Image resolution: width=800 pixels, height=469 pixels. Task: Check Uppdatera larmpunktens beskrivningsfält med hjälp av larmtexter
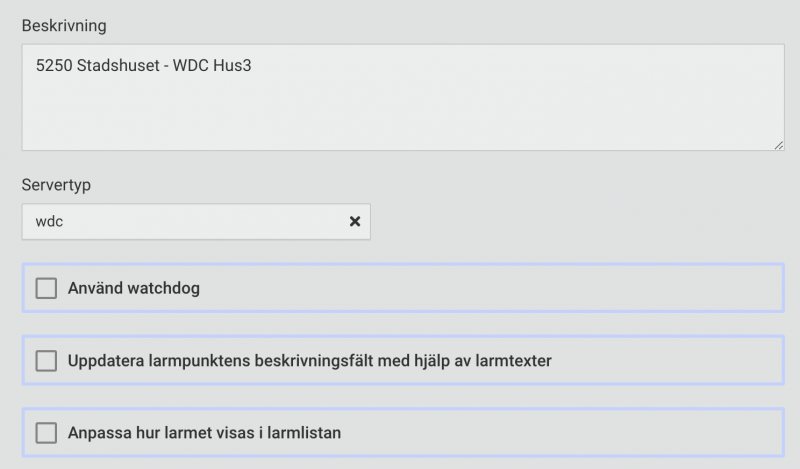46,361
